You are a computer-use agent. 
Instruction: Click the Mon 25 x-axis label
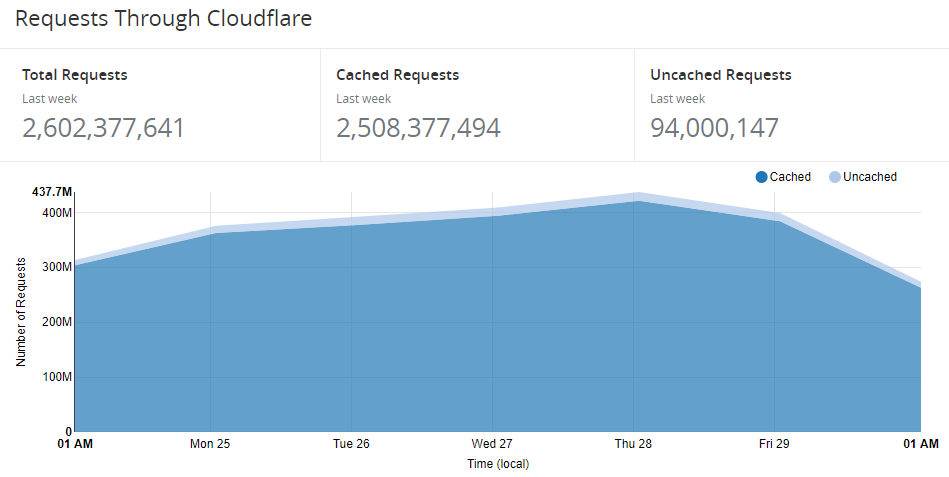point(210,443)
